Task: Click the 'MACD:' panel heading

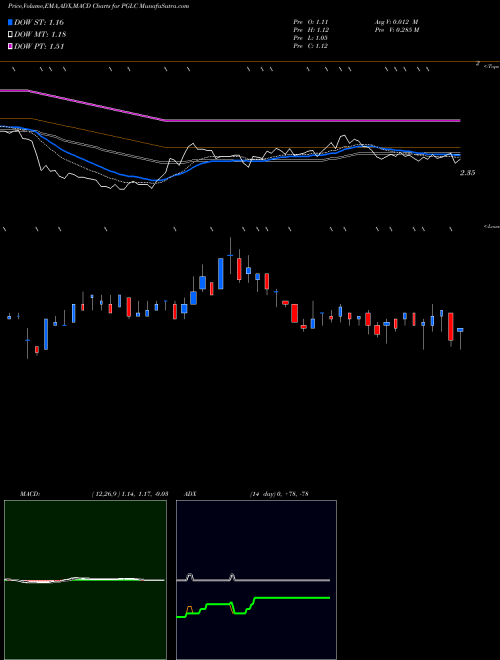Action: click(30, 494)
